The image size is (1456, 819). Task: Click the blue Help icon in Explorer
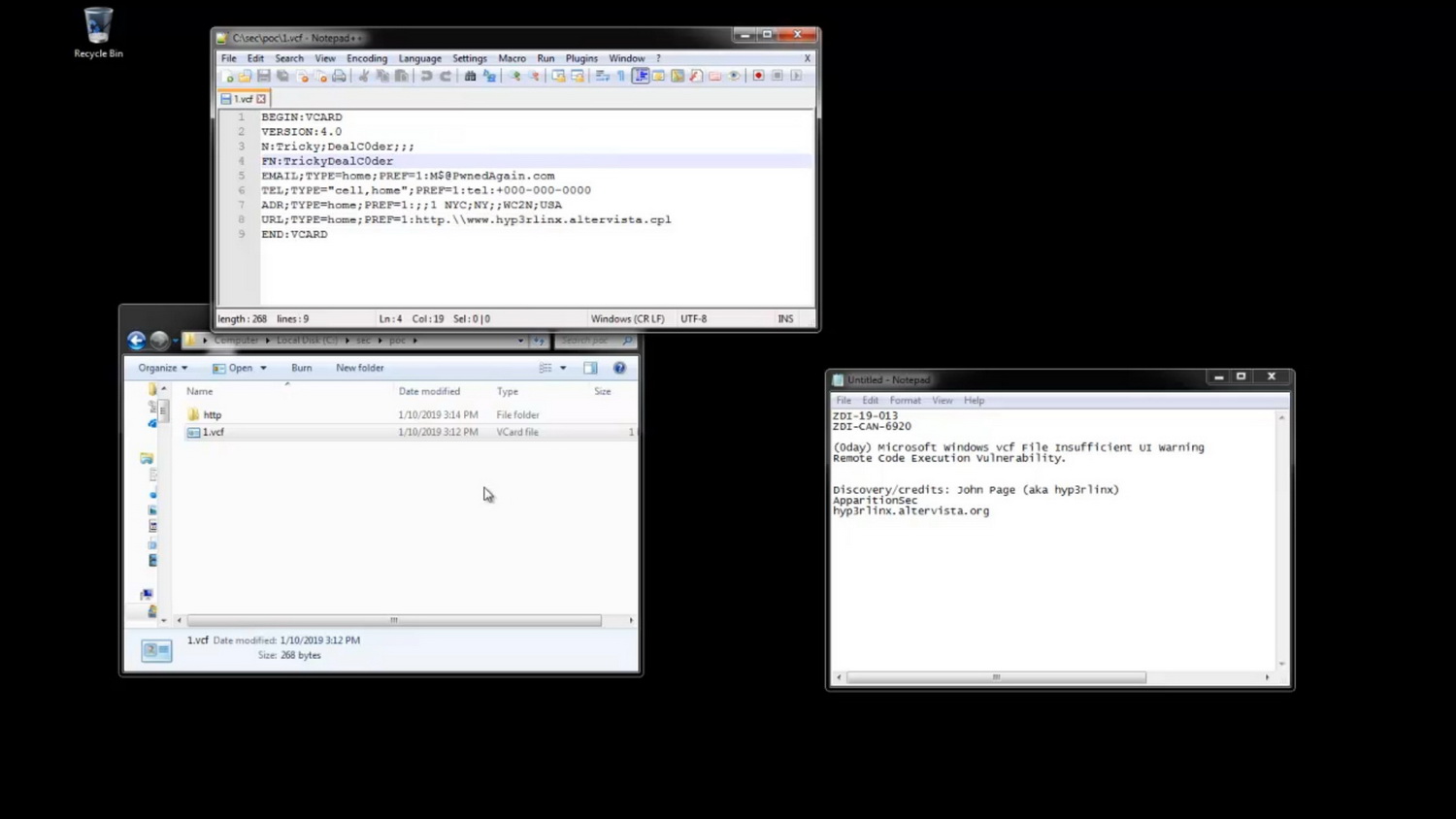click(619, 368)
